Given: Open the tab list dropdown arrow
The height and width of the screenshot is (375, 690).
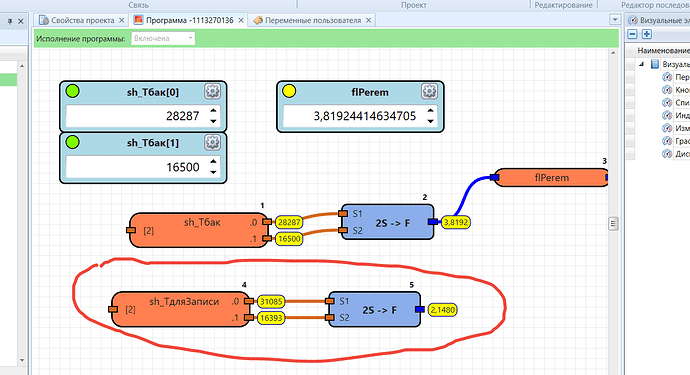Looking at the screenshot, I should click(x=615, y=20).
